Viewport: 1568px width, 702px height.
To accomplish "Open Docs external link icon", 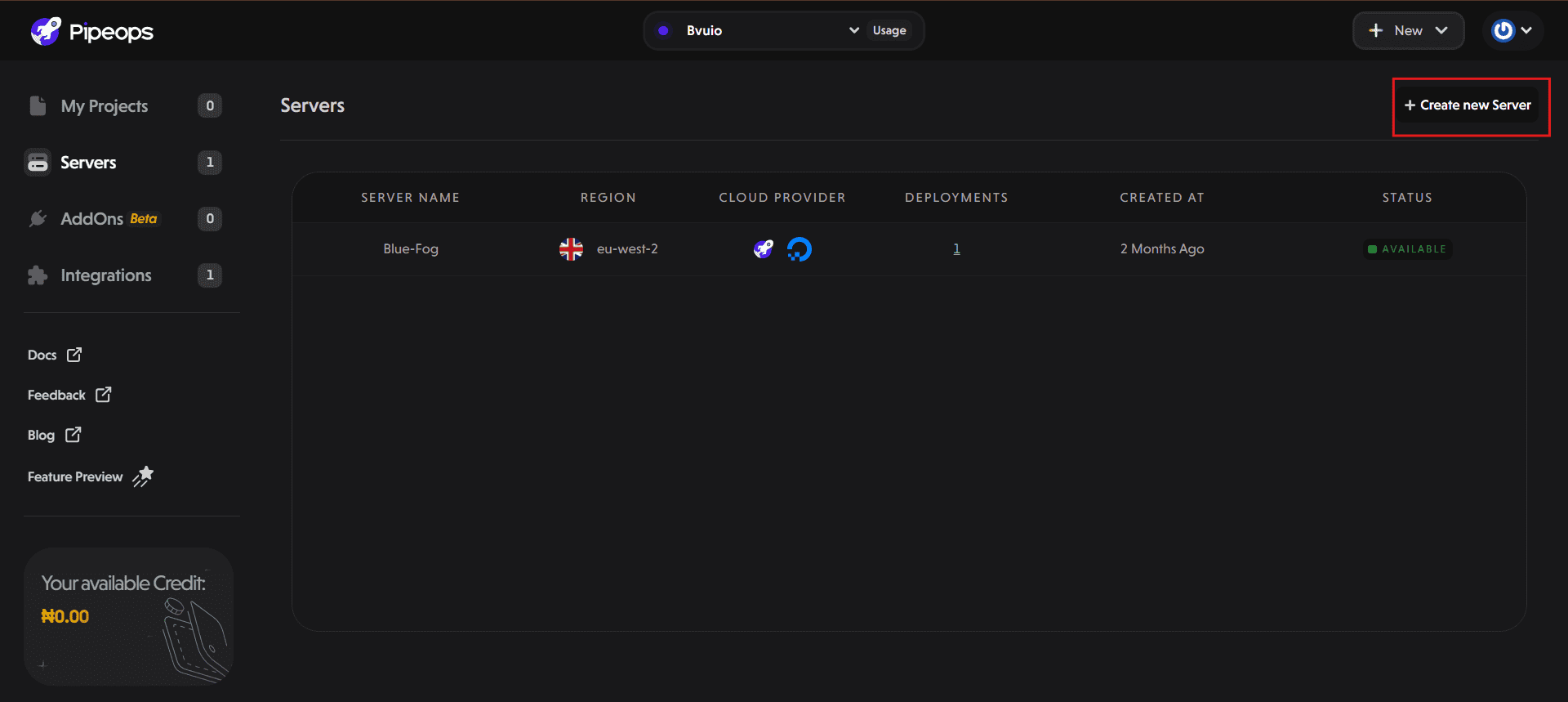I will 74,355.
